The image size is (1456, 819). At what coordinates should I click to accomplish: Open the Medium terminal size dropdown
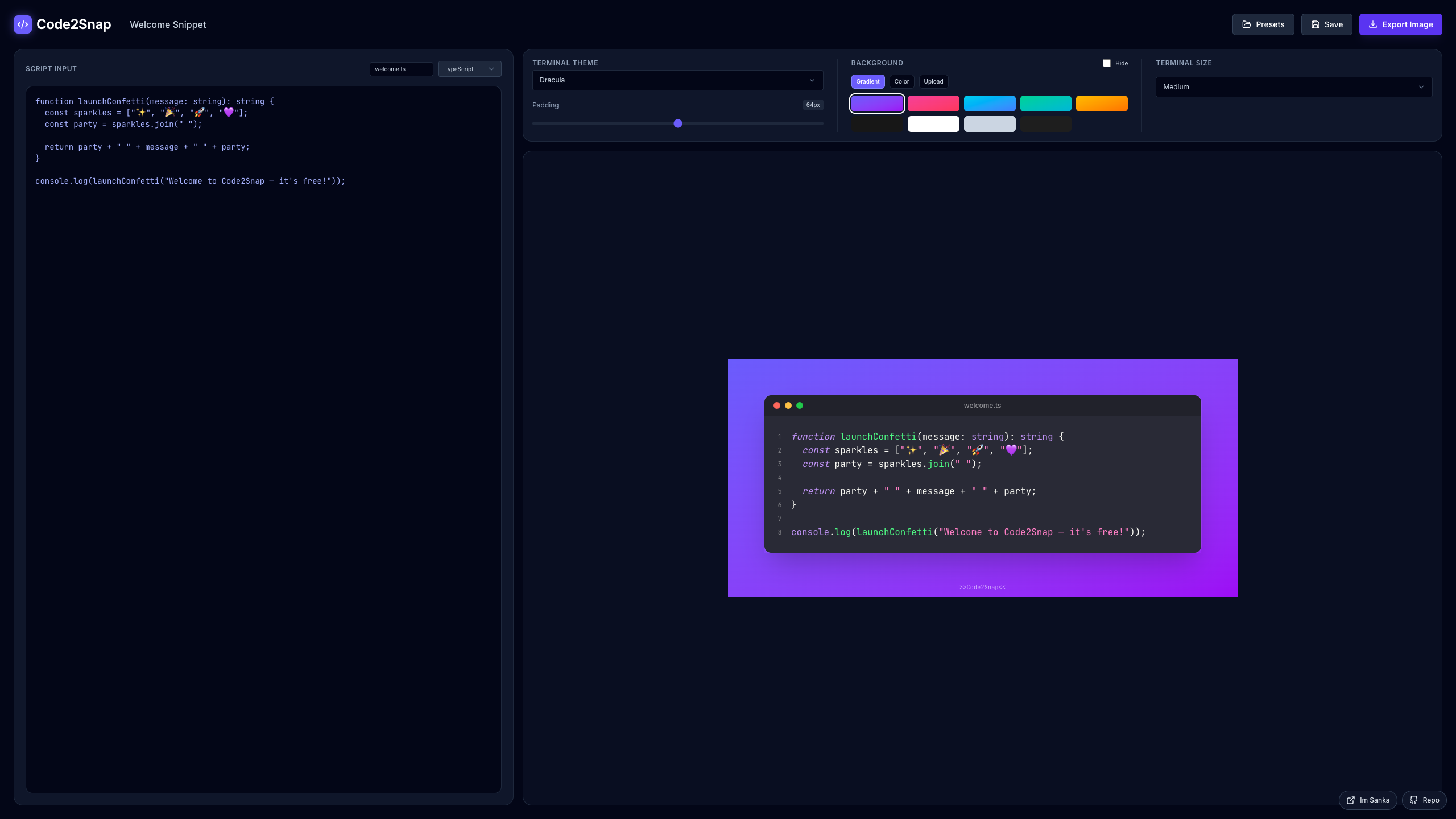1294,87
